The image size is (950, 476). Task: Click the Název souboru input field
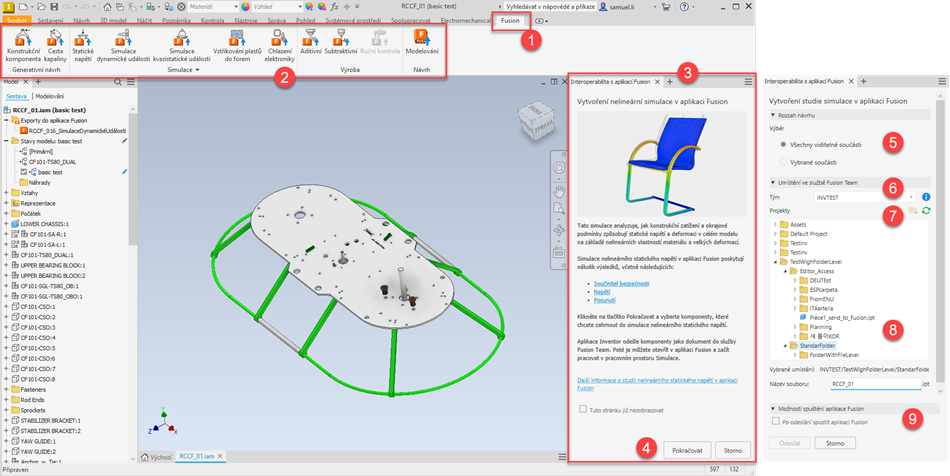(875, 384)
